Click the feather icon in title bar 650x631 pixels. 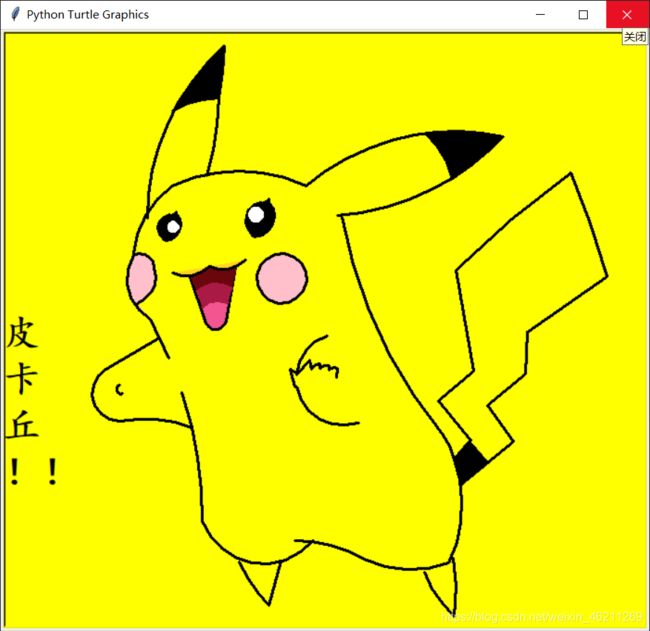(x=15, y=15)
